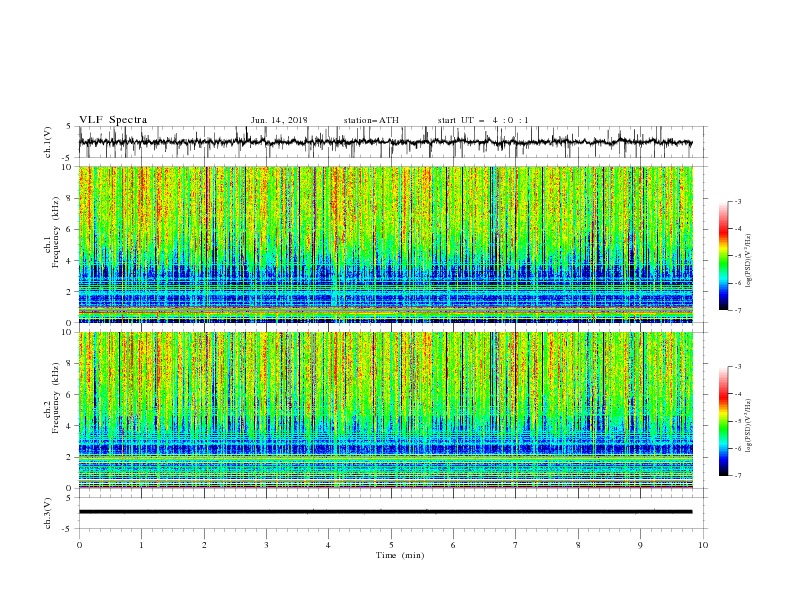Viewport: 792px width, 612px height.
Task: Click the ch.2 PSD color bar
Action: point(723,421)
